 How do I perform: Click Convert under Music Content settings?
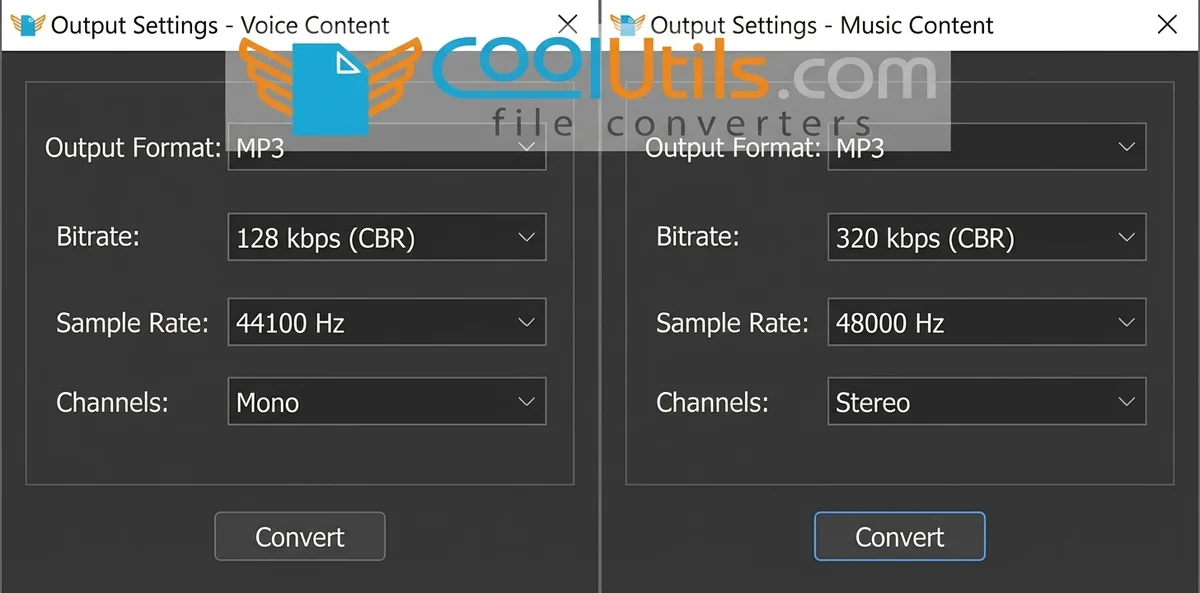899,536
